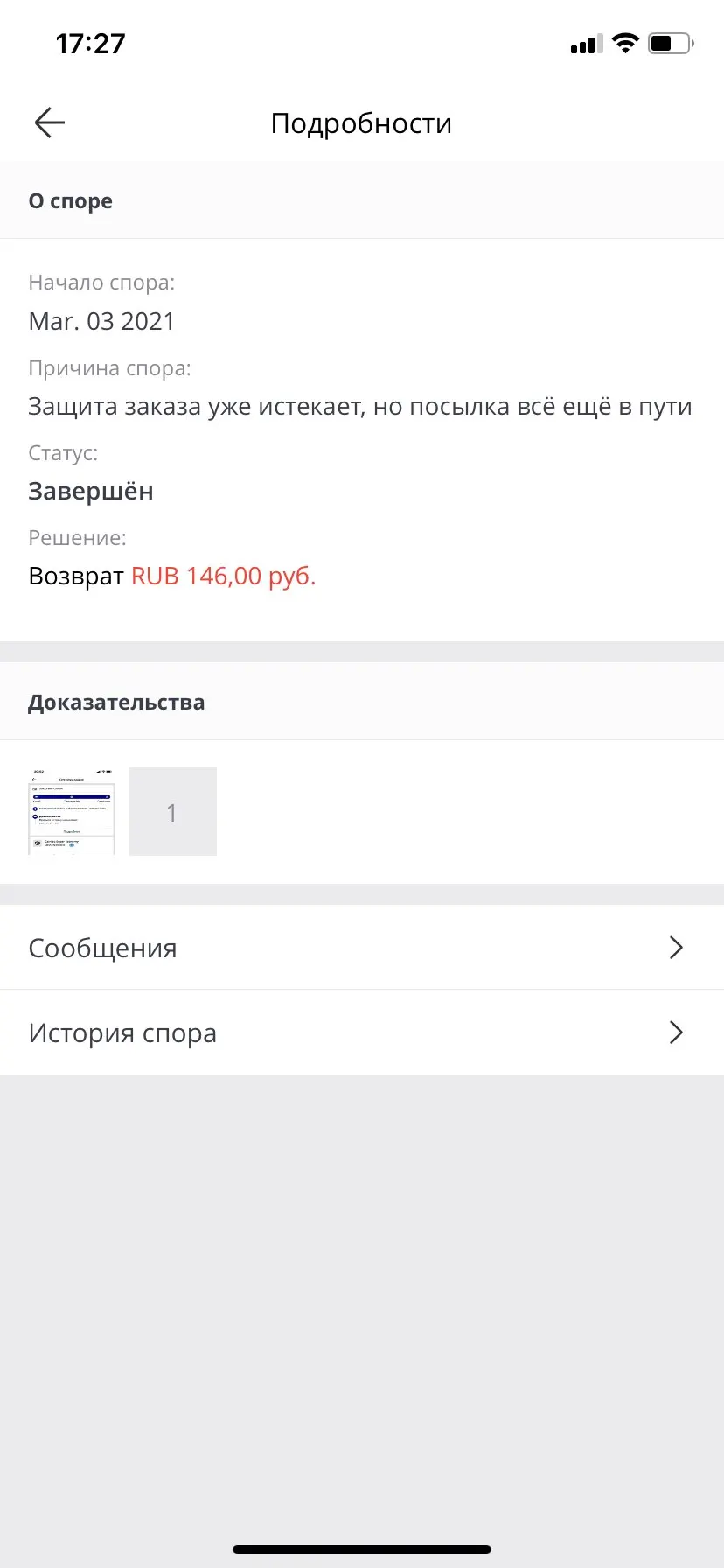The width and height of the screenshot is (724, 1568).
Task: Tap the Mar. 03 2021 dispute date
Action: pos(101,321)
